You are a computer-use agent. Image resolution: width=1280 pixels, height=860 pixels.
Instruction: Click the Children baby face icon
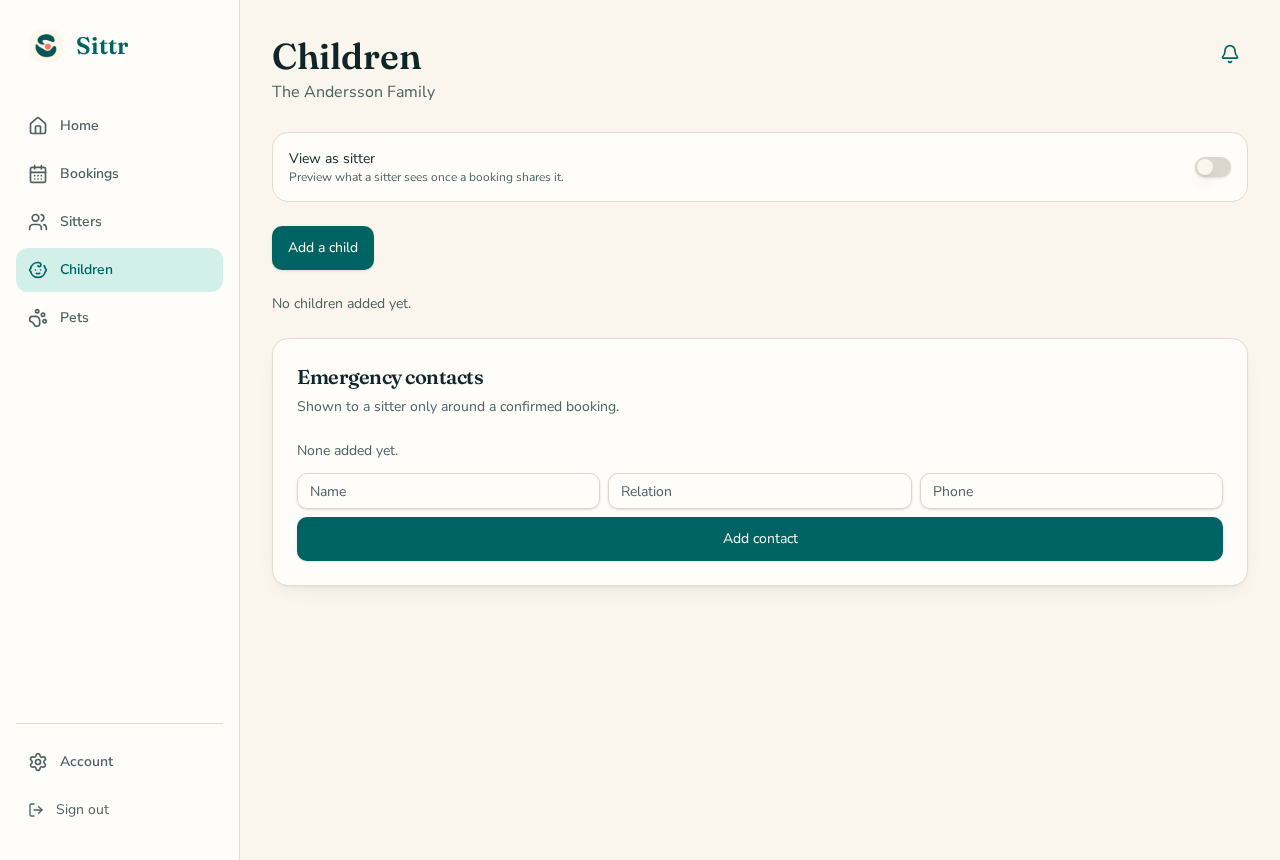pos(38,270)
